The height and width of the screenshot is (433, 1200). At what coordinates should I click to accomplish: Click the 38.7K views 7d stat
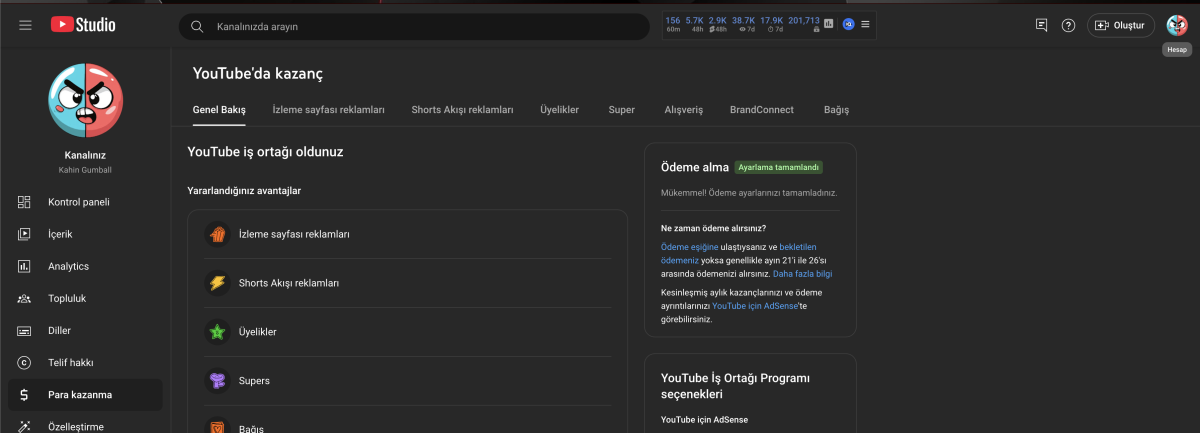(x=744, y=24)
